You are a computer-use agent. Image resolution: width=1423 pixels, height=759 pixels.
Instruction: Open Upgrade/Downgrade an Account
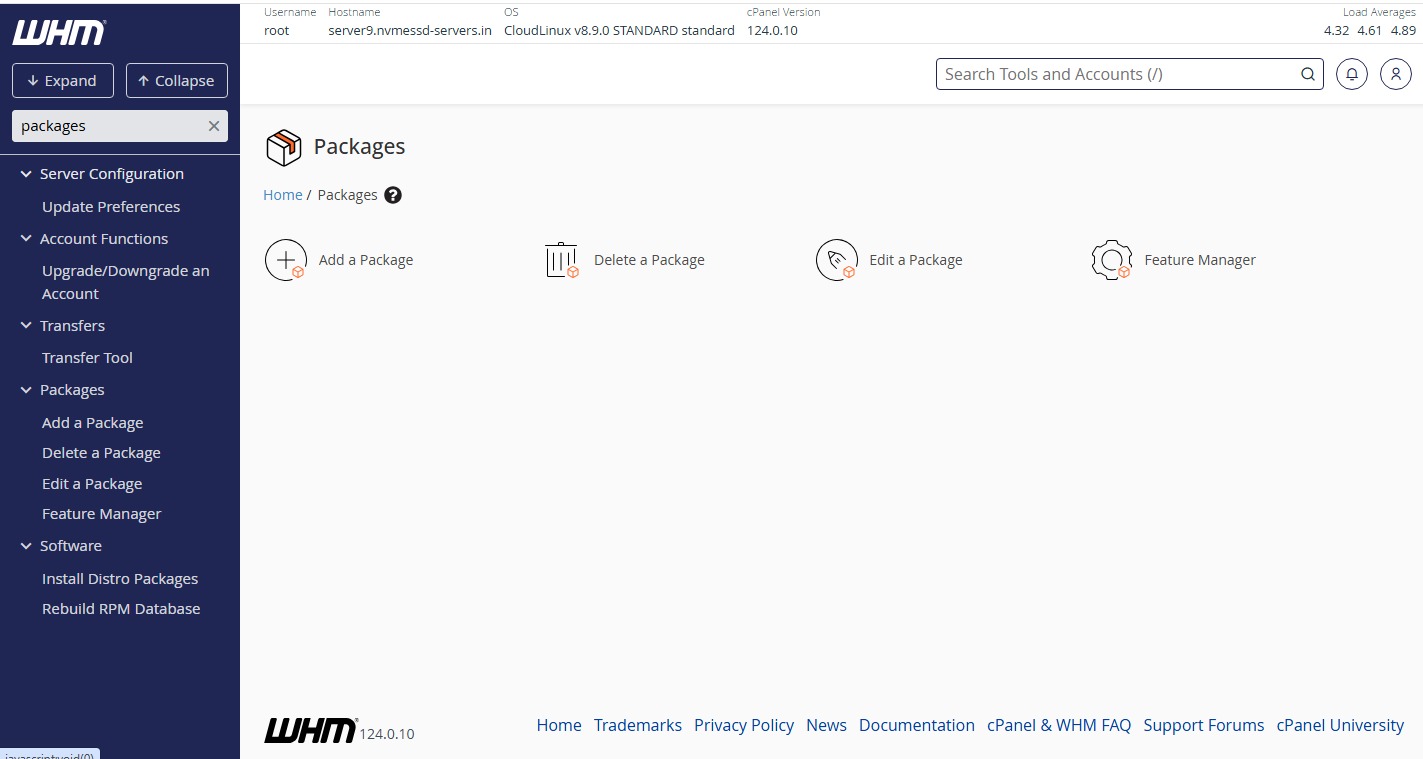click(x=126, y=282)
